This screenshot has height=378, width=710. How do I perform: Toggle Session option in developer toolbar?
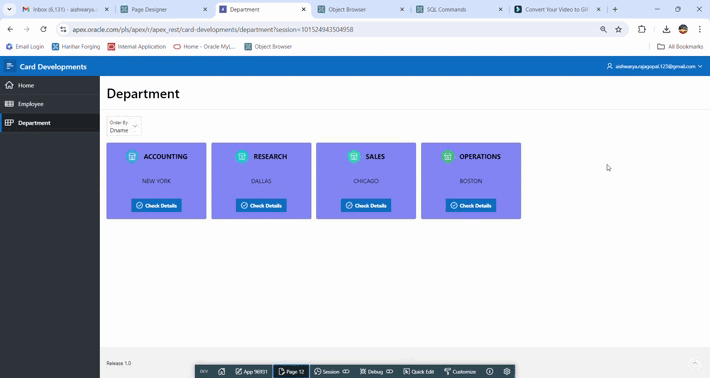click(x=331, y=371)
